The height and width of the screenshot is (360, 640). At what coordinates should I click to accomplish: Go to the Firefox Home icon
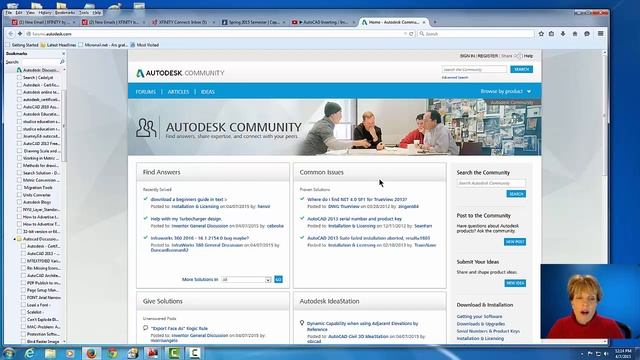575,34
